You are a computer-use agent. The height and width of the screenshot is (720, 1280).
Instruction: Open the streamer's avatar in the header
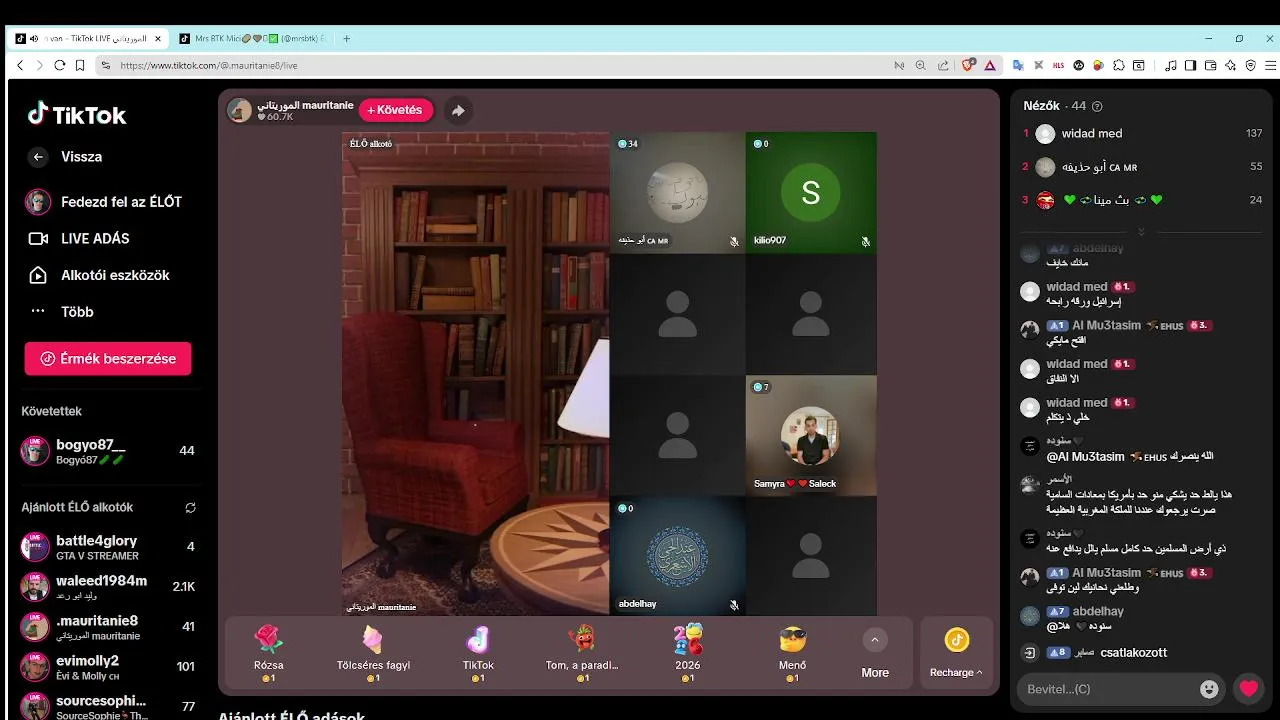coord(240,110)
